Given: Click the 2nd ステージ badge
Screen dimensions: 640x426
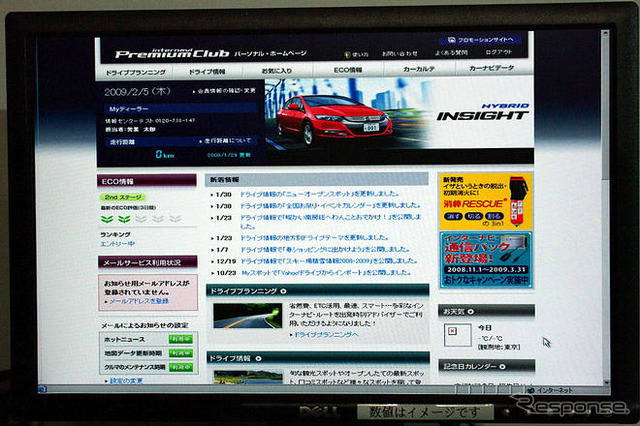Looking at the screenshot, I should pyautogui.click(x=123, y=197).
